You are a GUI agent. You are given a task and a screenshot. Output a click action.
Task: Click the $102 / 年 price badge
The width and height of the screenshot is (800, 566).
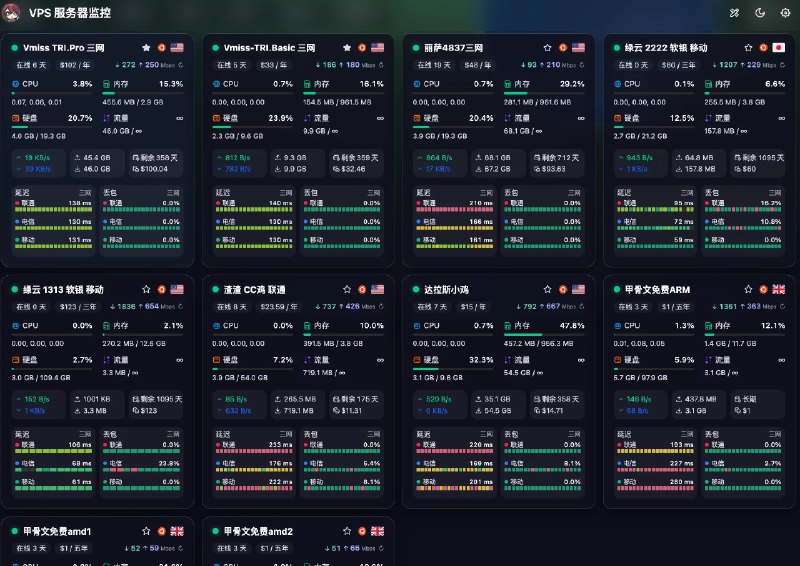(x=75, y=65)
